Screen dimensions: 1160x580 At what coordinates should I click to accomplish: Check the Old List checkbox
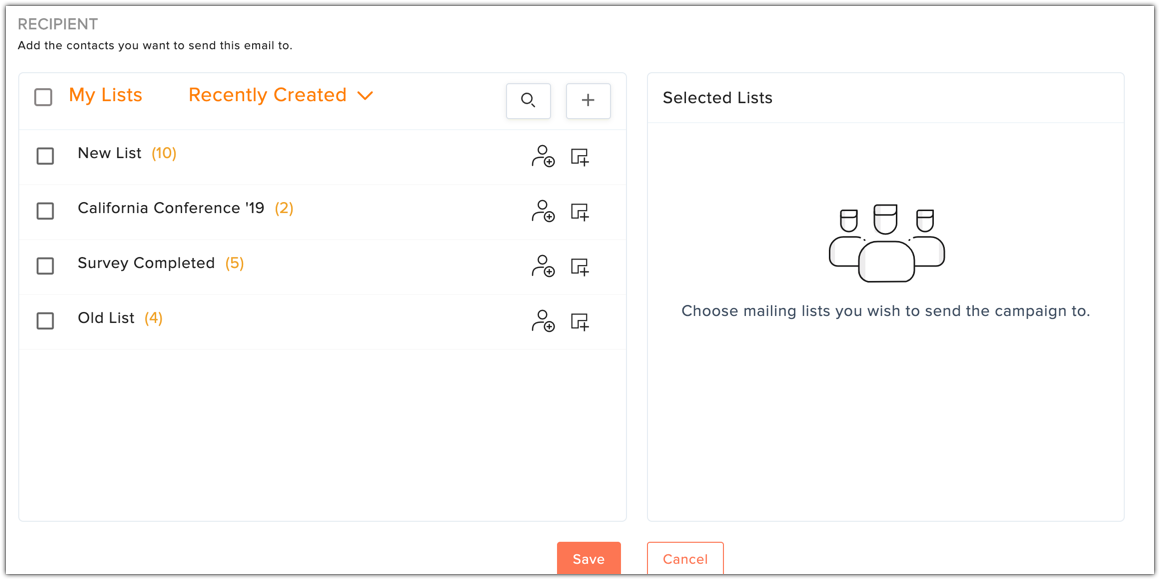[45, 320]
